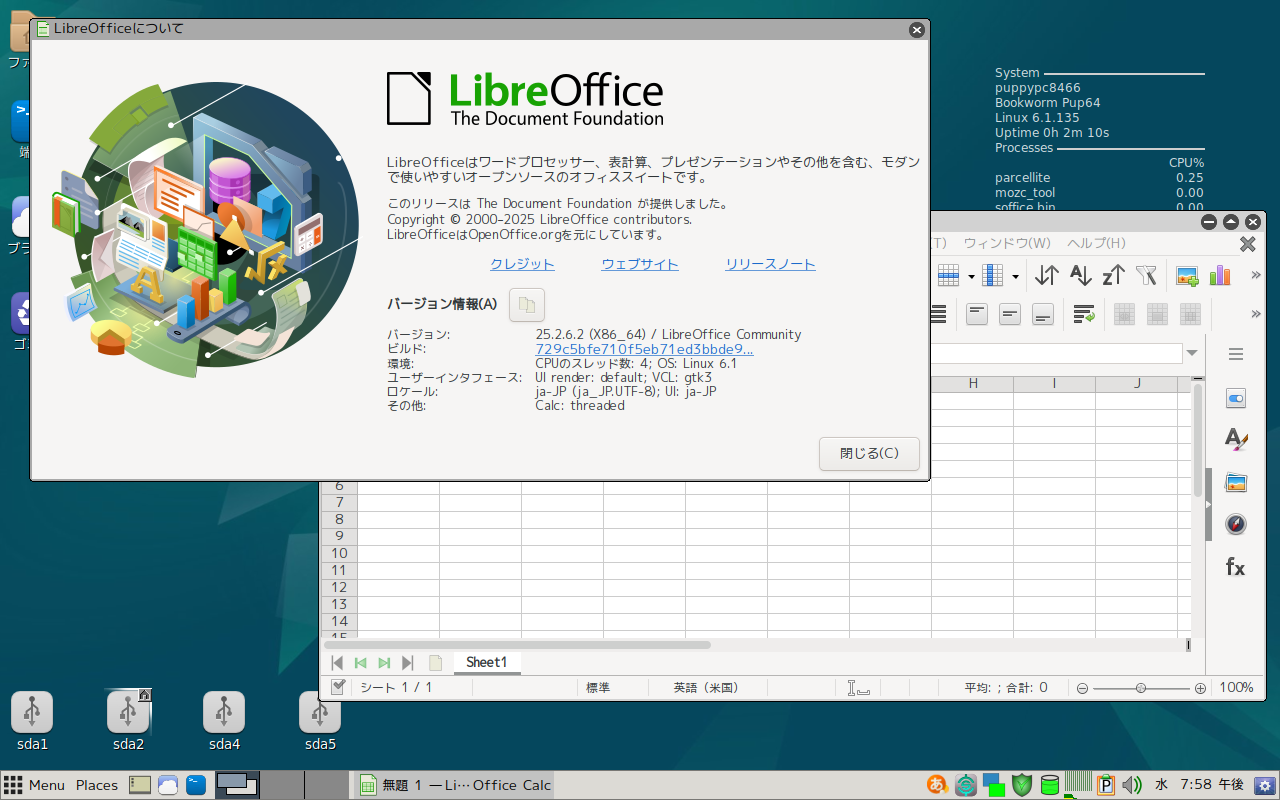The width and height of the screenshot is (1280, 800).
Task: Click the row insert table icon in Calc
Action: pos(947,275)
